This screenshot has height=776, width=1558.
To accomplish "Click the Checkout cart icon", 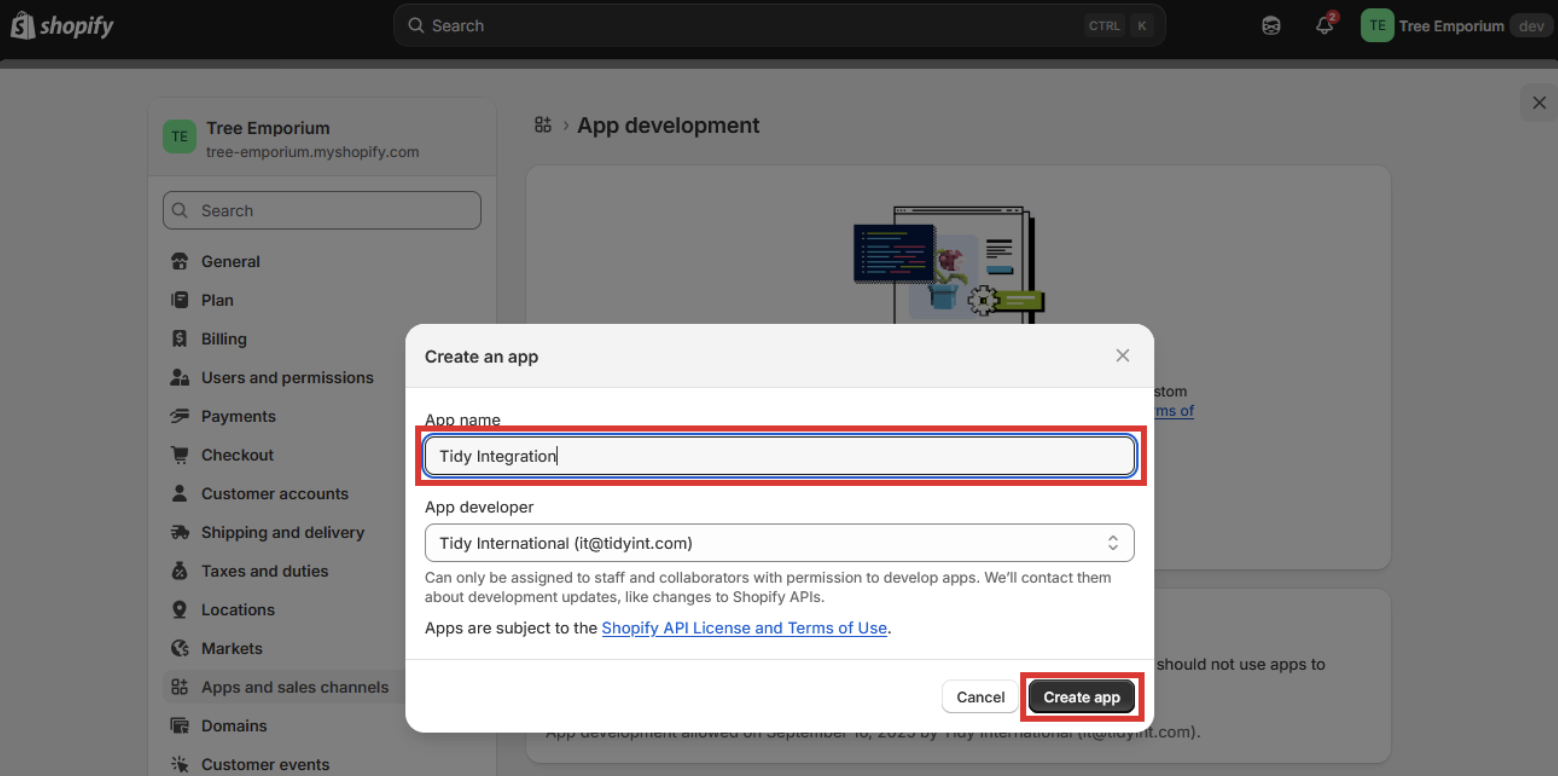I will click(x=180, y=455).
